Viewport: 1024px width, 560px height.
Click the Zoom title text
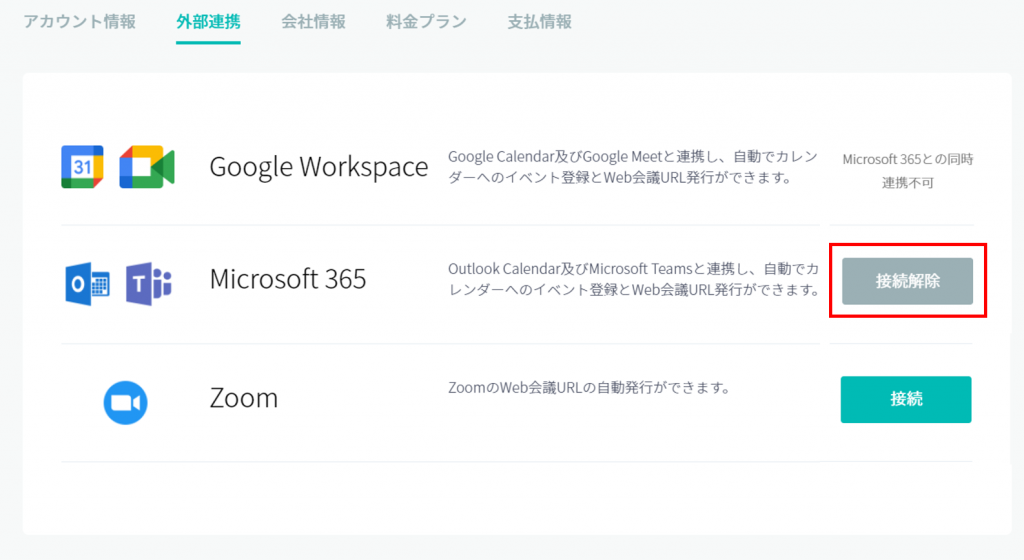coord(243,398)
